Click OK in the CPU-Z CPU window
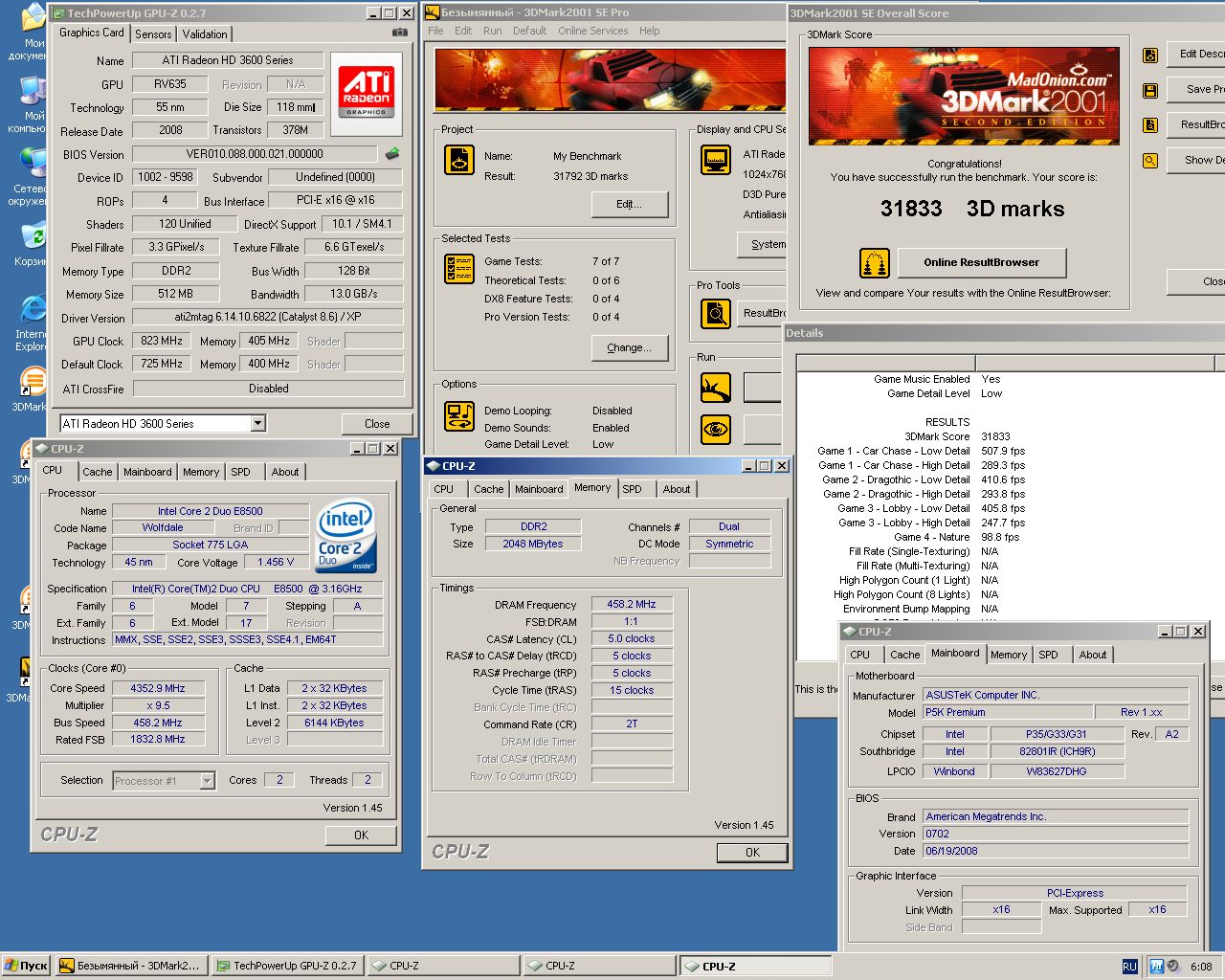Image resolution: width=1225 pixels, height=980 pixels. click(x=361, y=835)
